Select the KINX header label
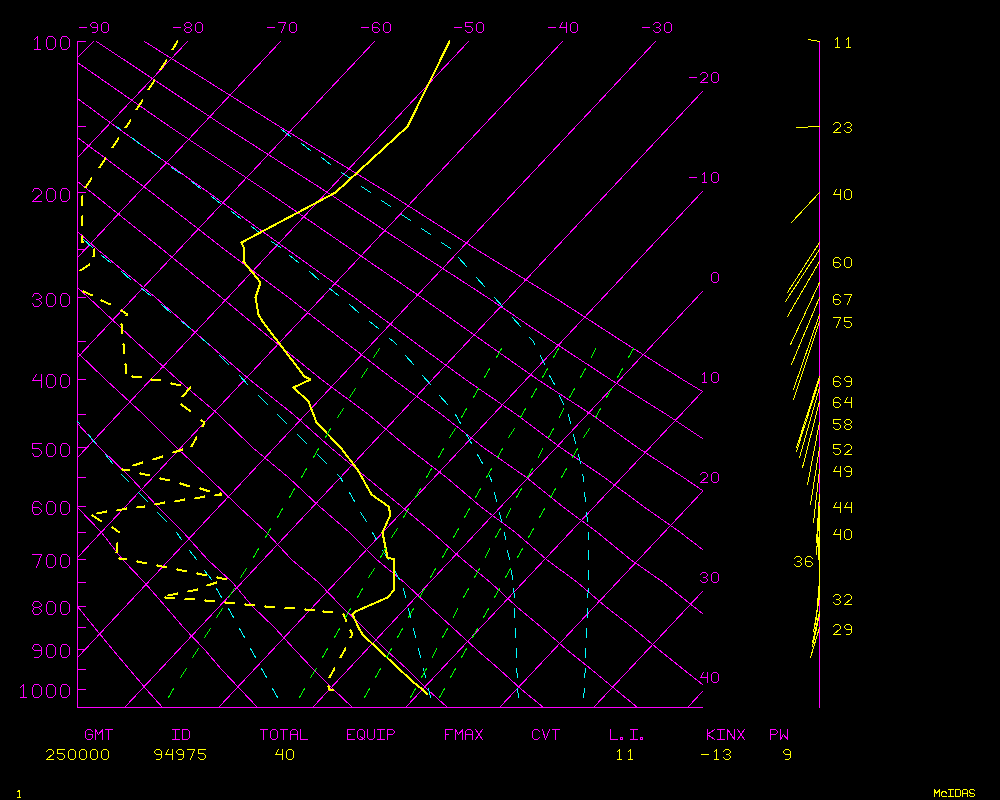Screen dimensions: 1000x800 (725, 735)
